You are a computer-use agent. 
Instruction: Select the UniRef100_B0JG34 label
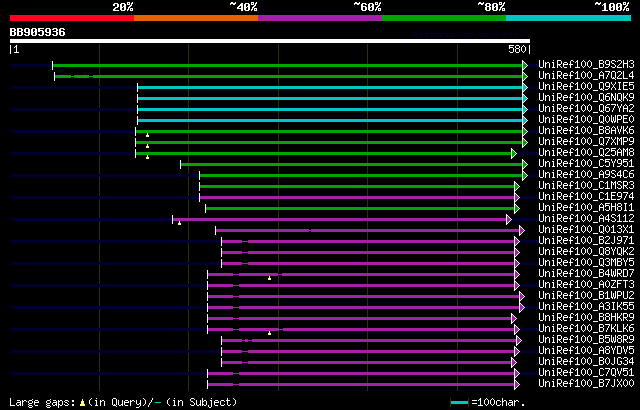click(x=586, y=362)
